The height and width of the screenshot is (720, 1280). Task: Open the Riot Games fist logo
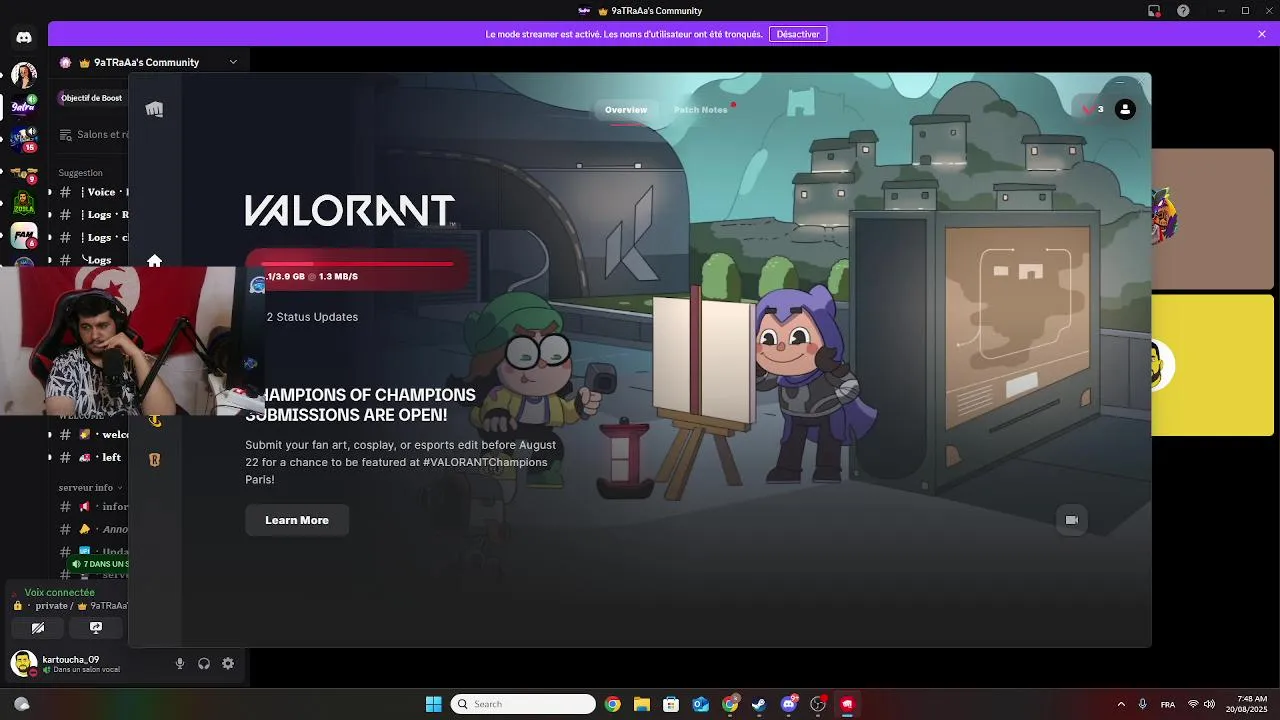coord(154,109)
